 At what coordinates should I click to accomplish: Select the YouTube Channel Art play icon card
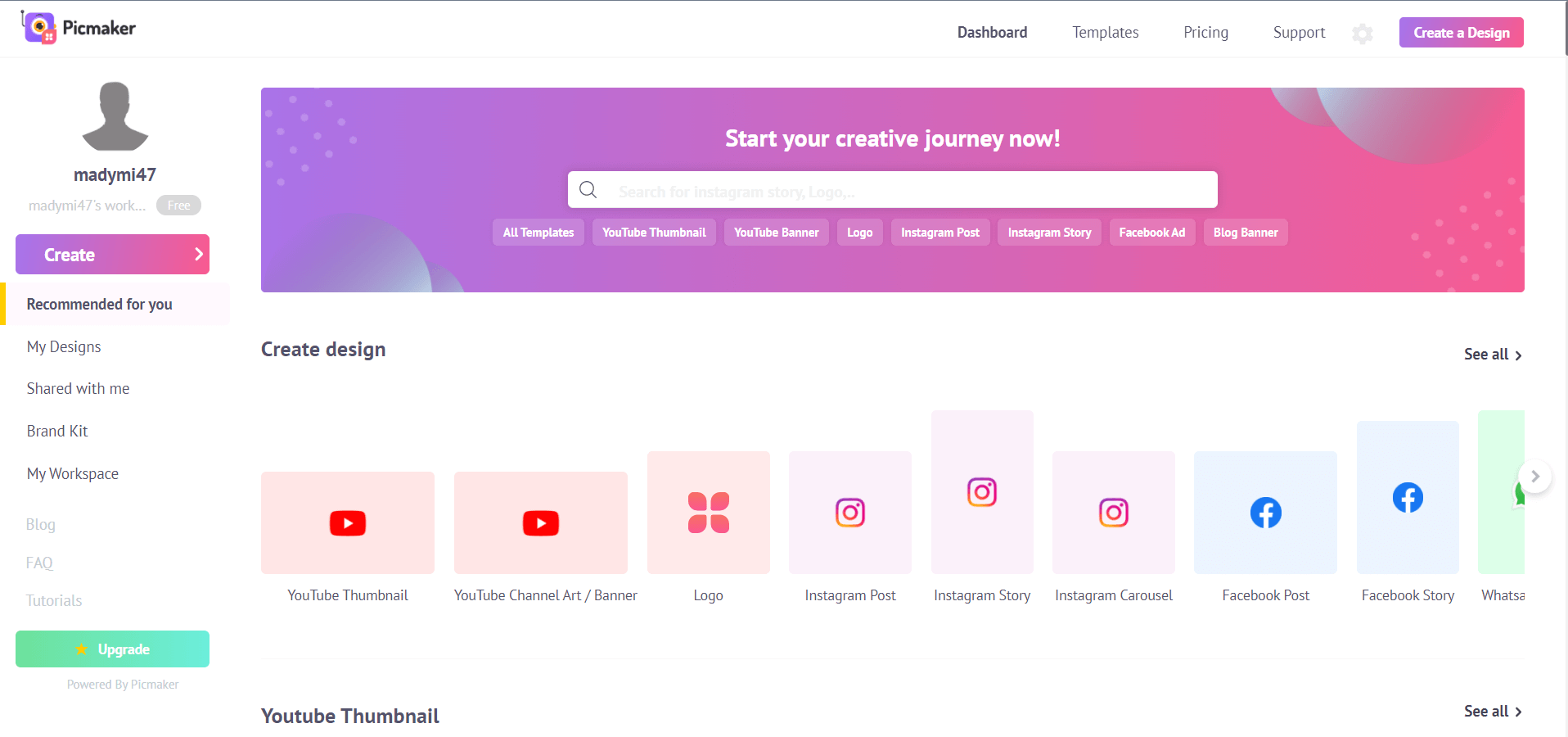click(x=541, y=522)
